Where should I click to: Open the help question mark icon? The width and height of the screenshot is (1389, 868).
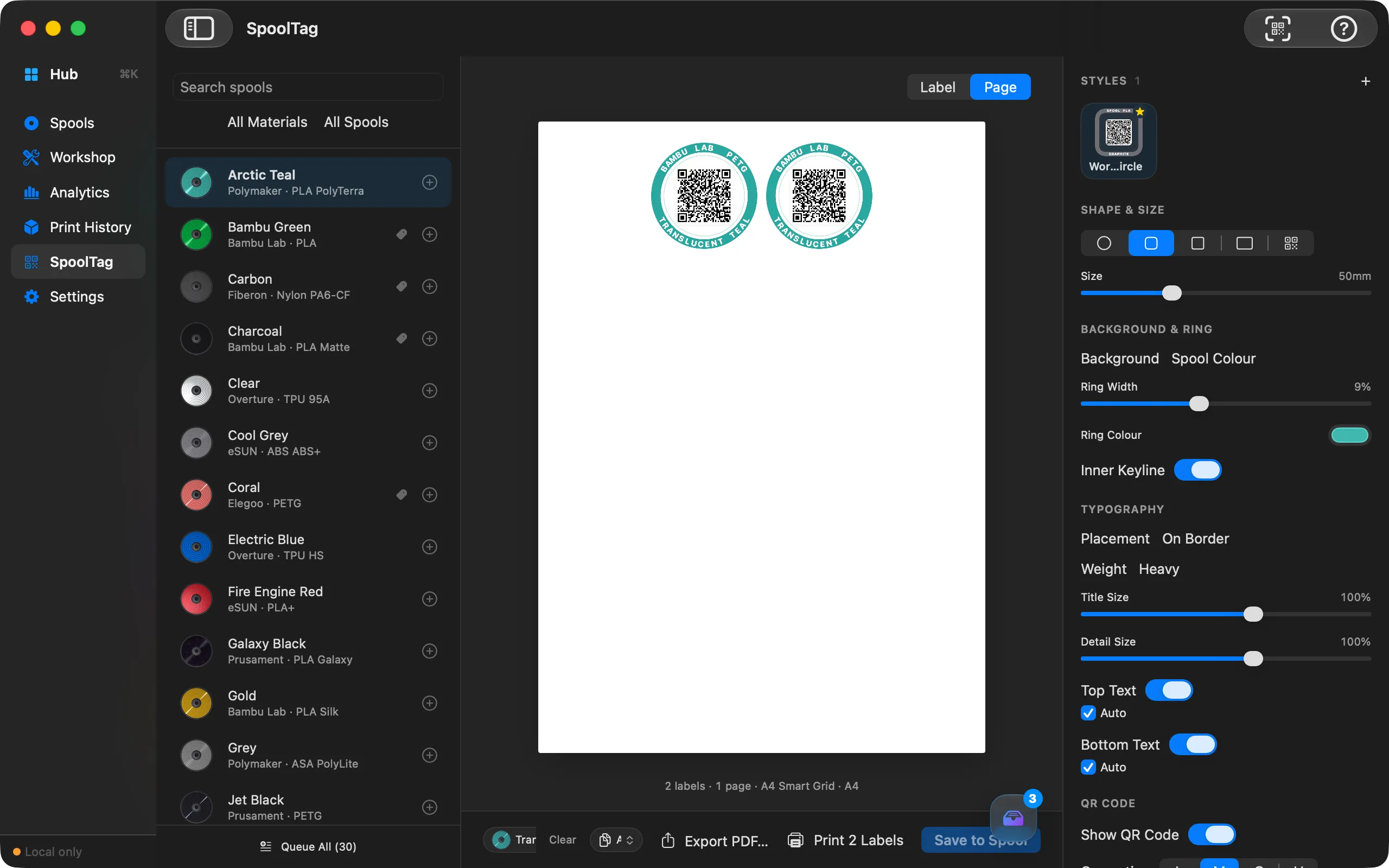[1343, 28]
